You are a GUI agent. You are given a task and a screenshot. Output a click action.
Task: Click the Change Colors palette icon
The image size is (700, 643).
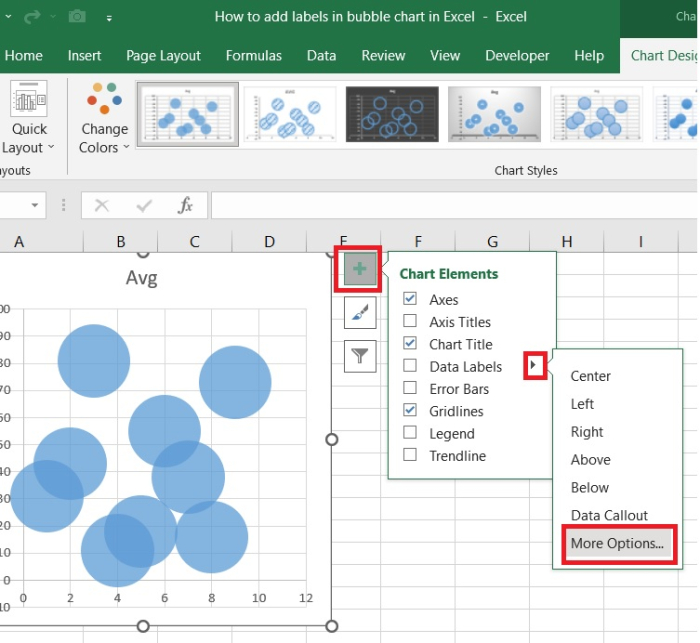point(104,98)
